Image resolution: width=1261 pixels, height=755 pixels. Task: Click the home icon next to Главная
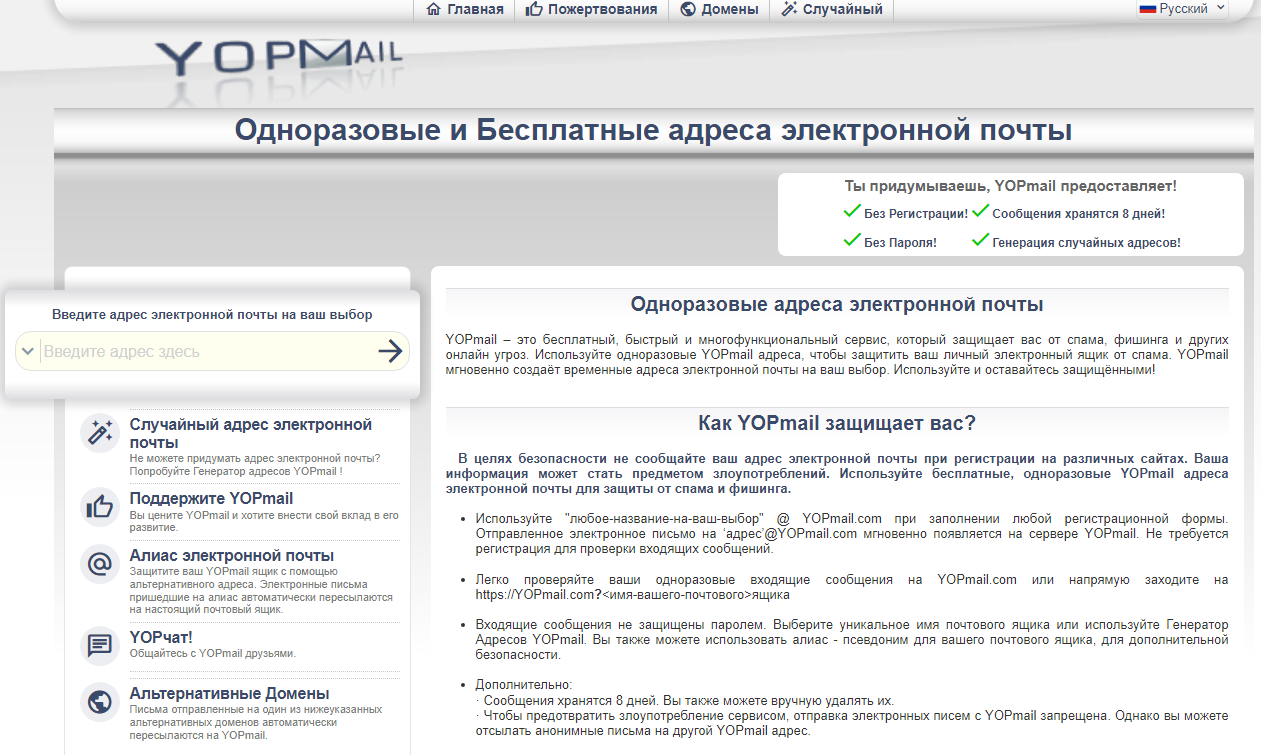coord(433,9)
